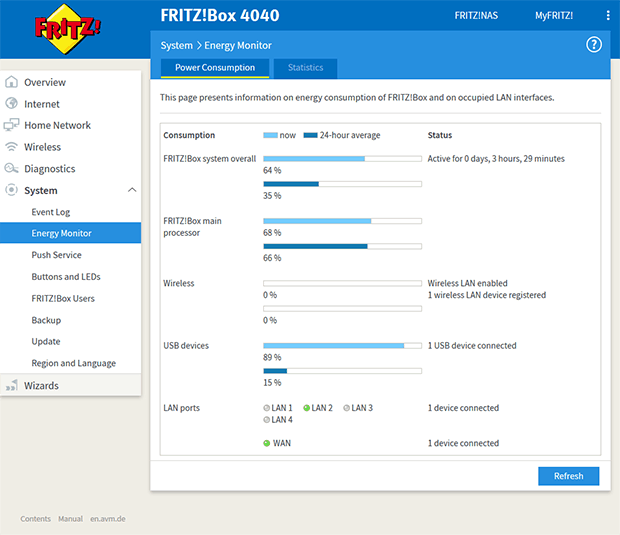Select Energy Monitor in the sidebar
This screenshot has width=620, height=535.
(70, 233)
